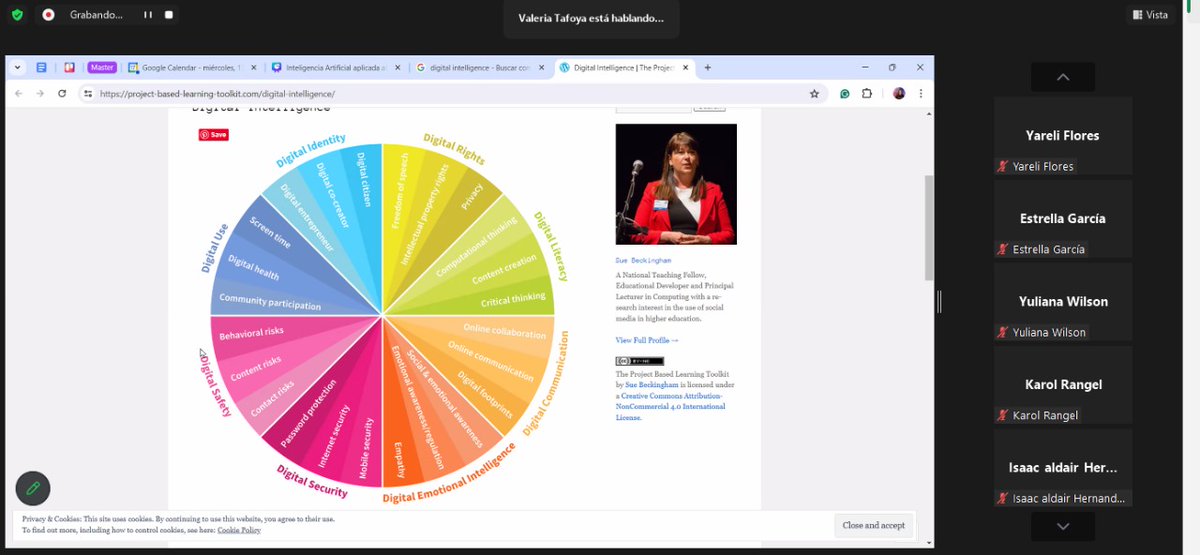This screenshot has height=555, width=1200.
Task: Close the digital intelligence search tab
Action: 543,67
